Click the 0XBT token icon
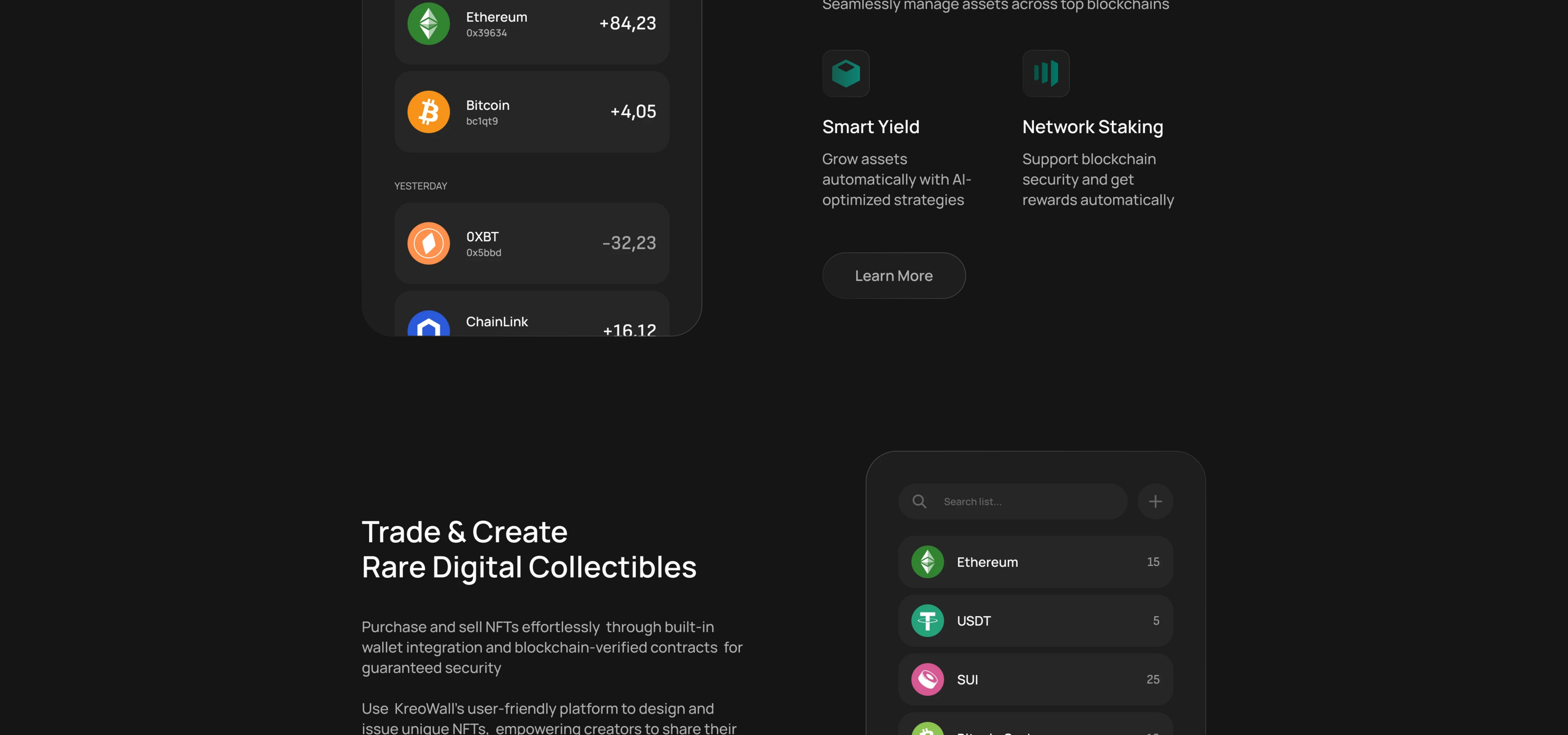The image size is (1568, 735). click(x=429, y=244)
